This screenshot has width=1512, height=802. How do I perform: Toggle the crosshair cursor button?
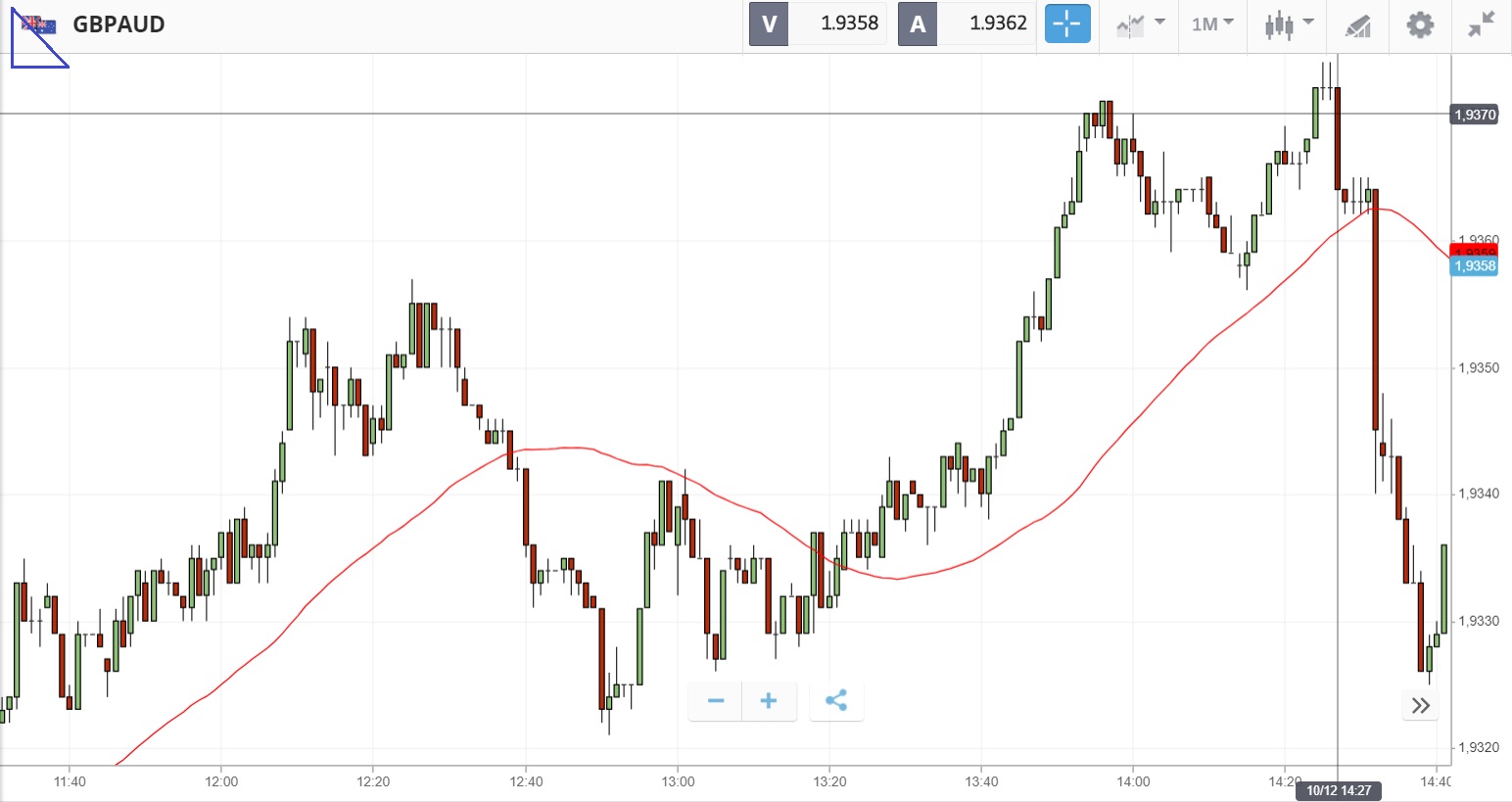click(x=1067, y=24)
